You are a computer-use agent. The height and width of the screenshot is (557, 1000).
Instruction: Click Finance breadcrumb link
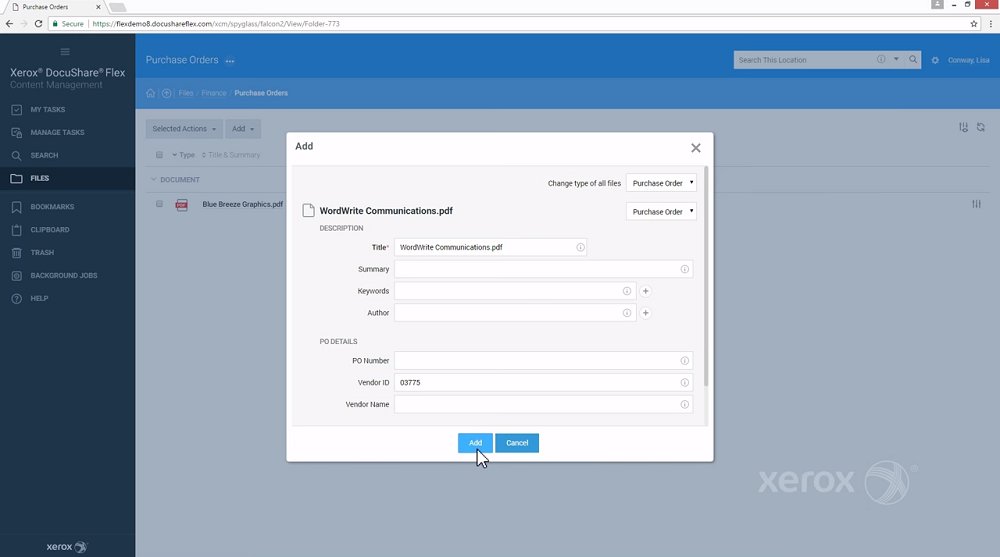214,93
